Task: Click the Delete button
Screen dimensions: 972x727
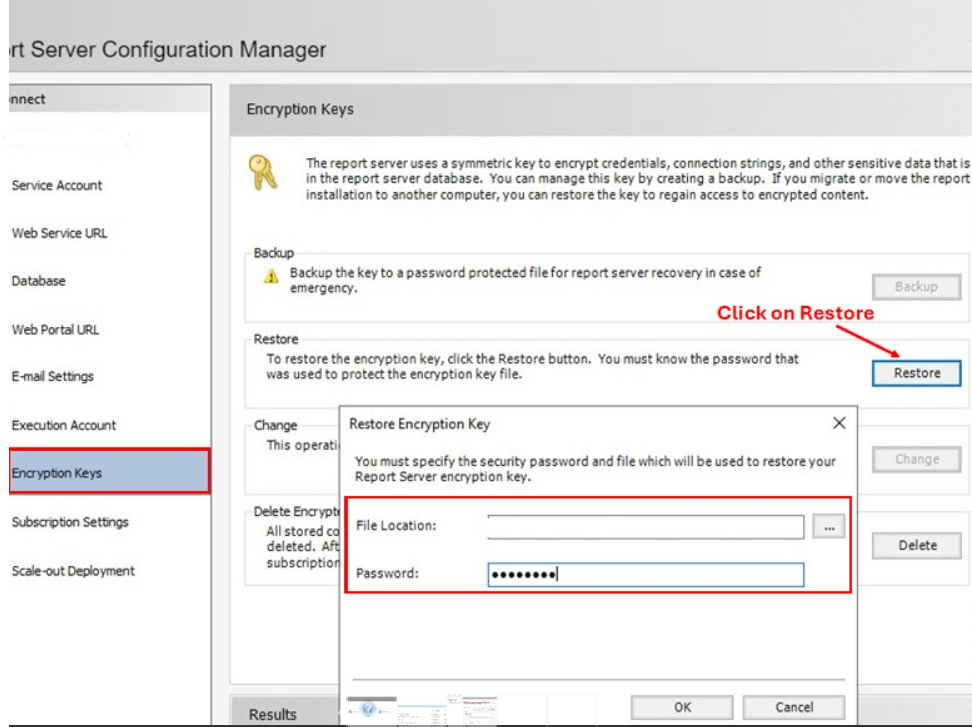Action: tap(916, 545)
